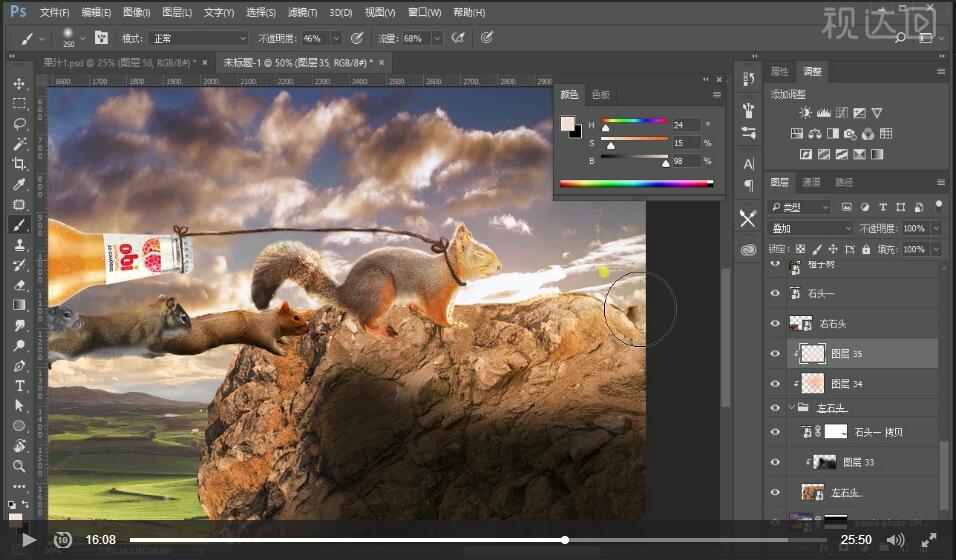Viewport: 956px width, 560px height.
Task: Toggle pressure for opacity icon
Action: (x=357, y=38)
